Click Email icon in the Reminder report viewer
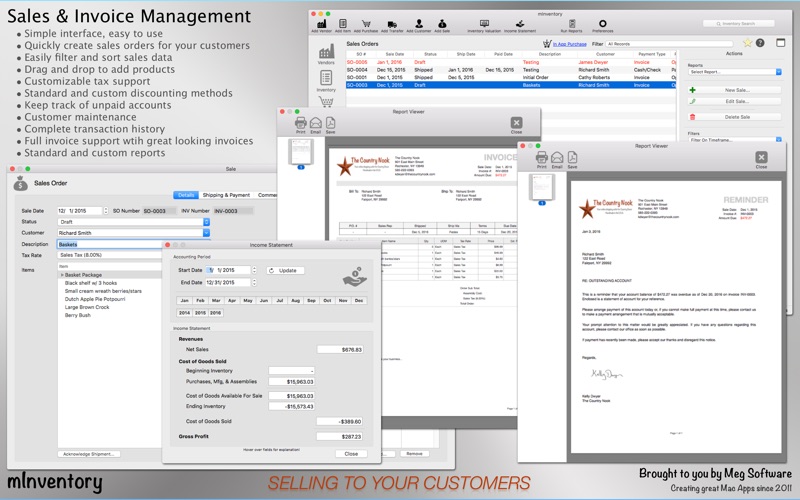Screen dimensions: 800x500 tap(555, 160)
